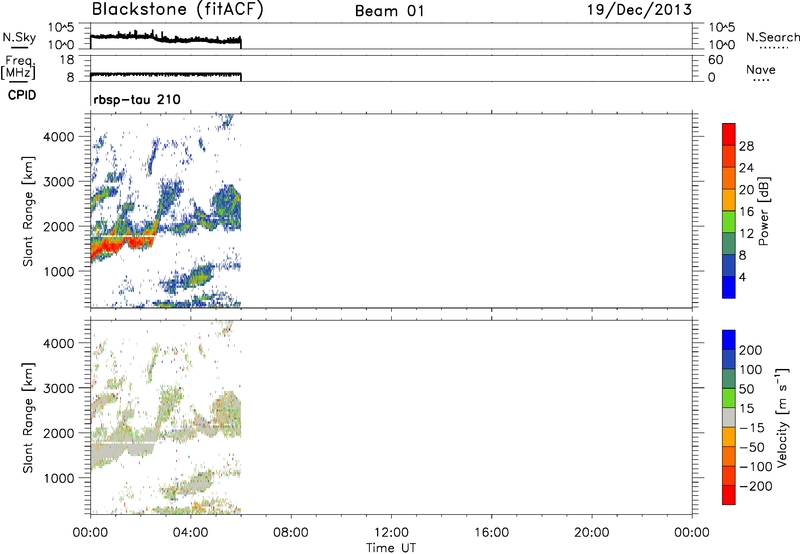Click the 'Slant Range [km]' label of the power panel

tap(28, 211)
